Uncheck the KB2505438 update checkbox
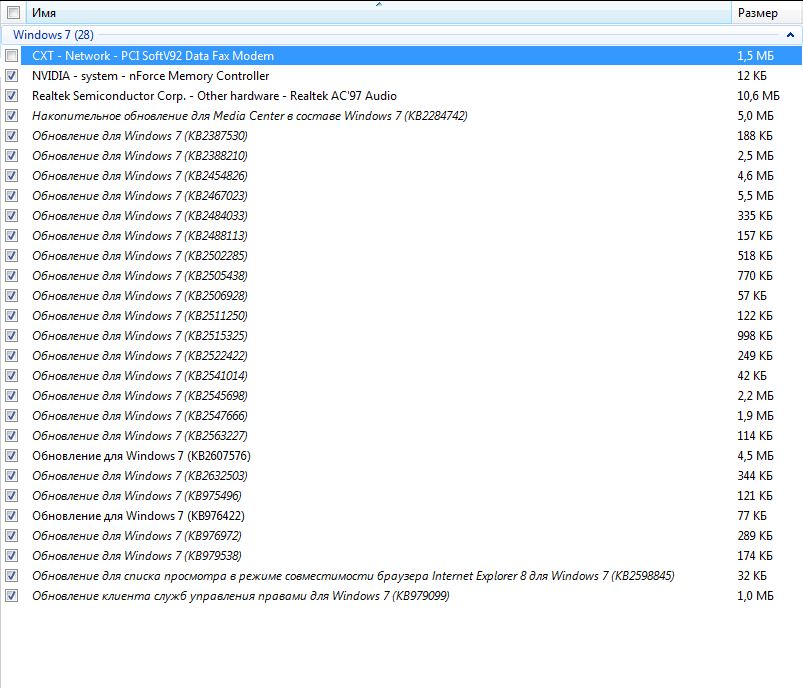The height and width of the screenshot is (688, 803). pos(11,276)
